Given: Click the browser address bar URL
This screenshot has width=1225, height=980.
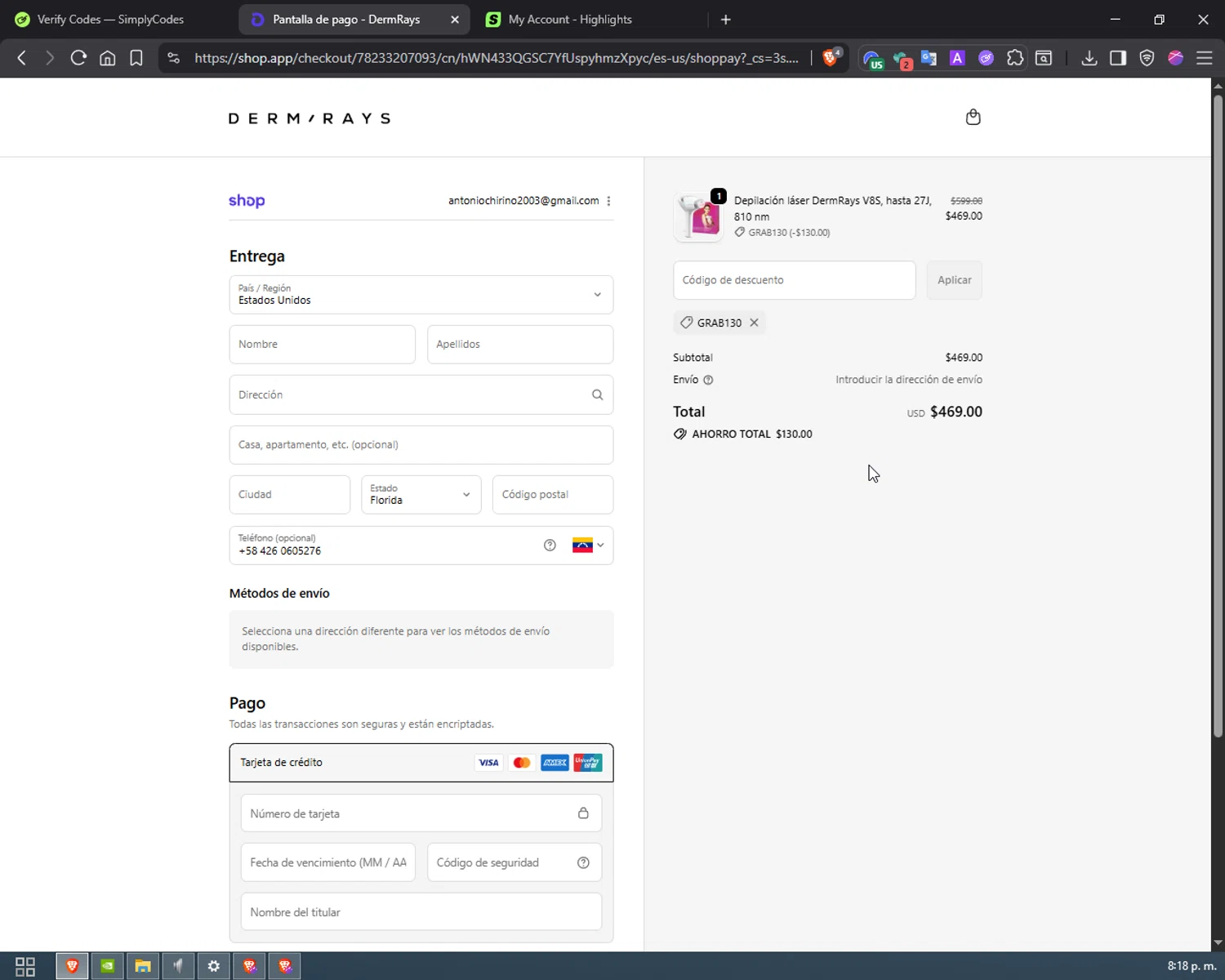Looking at the screenshot, I should coord(497,58).
